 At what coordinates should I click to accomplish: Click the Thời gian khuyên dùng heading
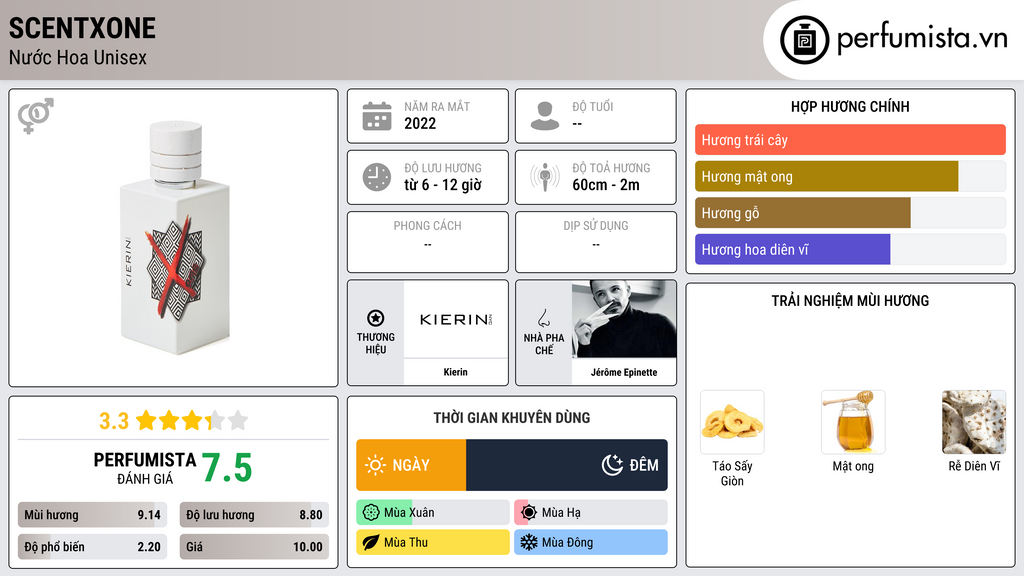[x=512, y=417]
